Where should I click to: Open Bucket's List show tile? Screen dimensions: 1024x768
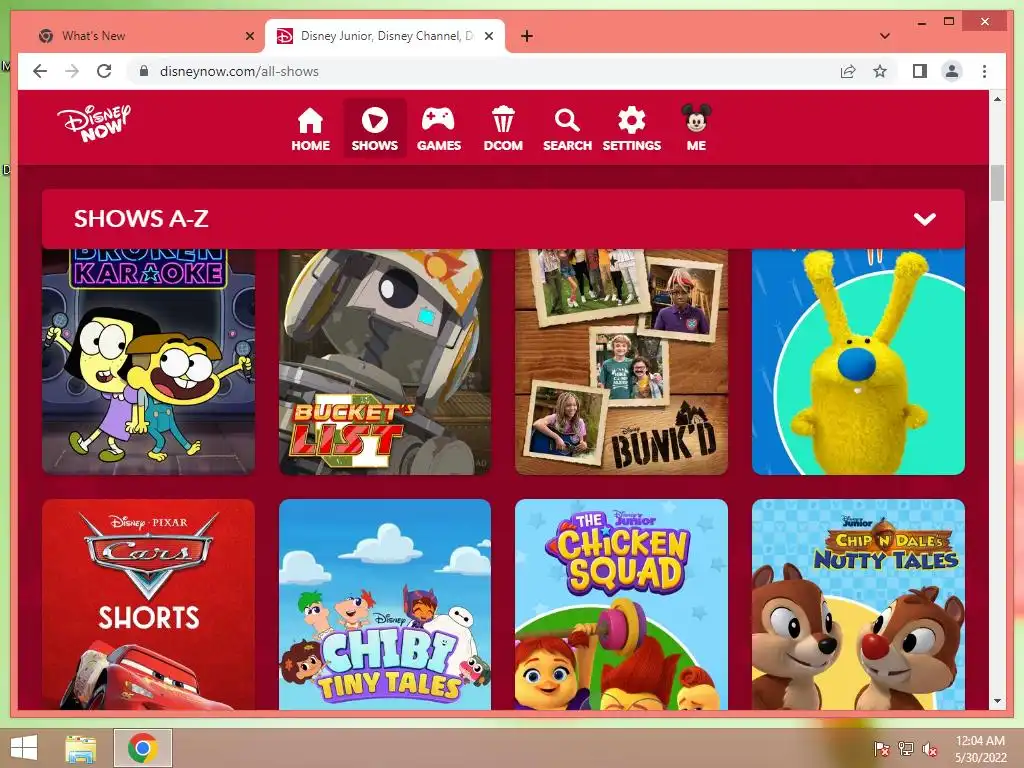[385, 361]
